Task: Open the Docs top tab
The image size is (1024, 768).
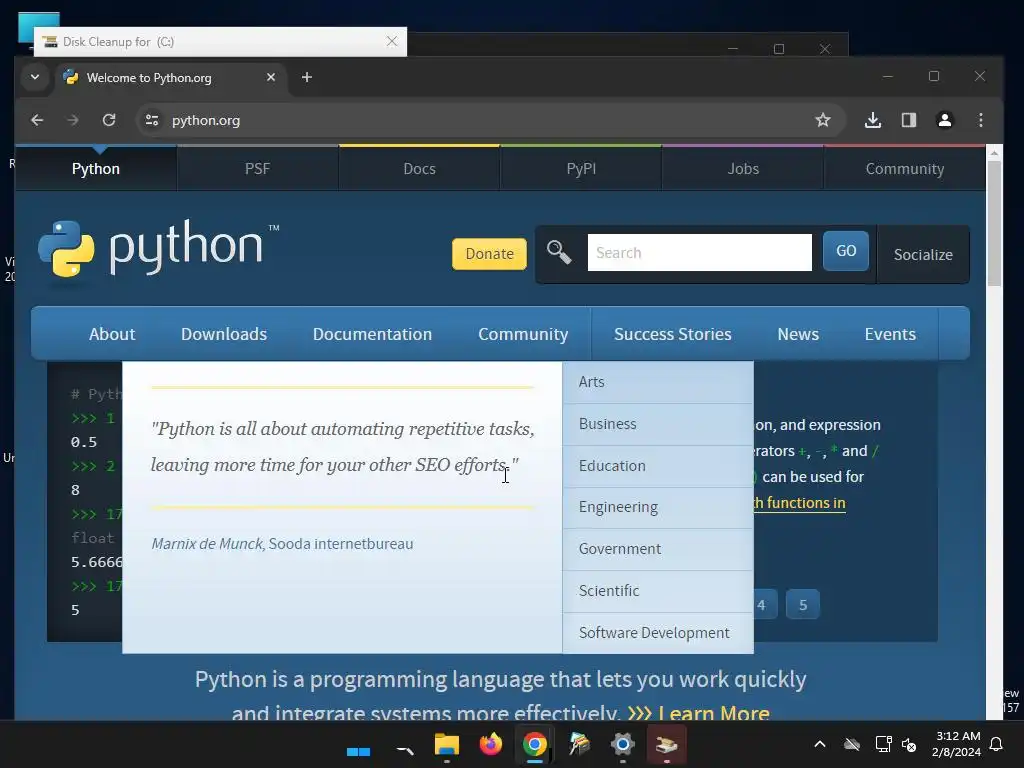Action: click(419, 168)
